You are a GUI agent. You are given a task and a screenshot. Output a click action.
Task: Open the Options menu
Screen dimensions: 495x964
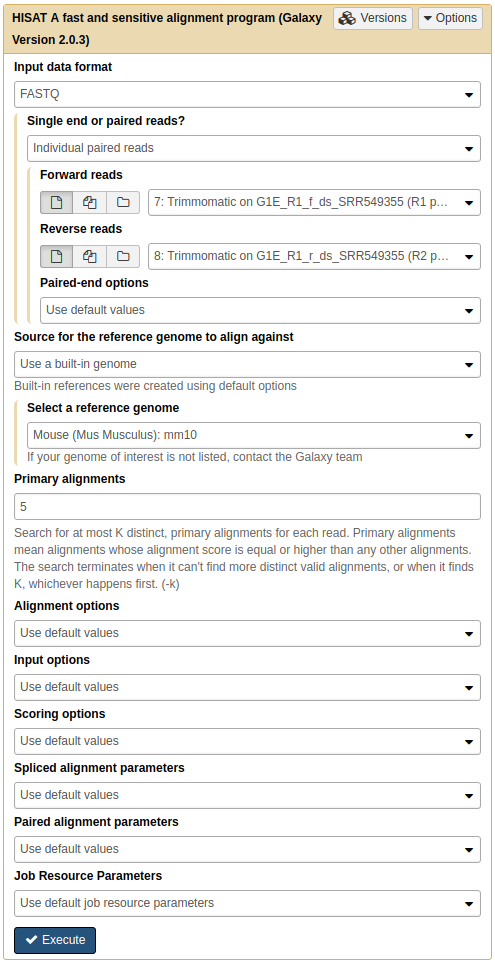tap(450, 18)
